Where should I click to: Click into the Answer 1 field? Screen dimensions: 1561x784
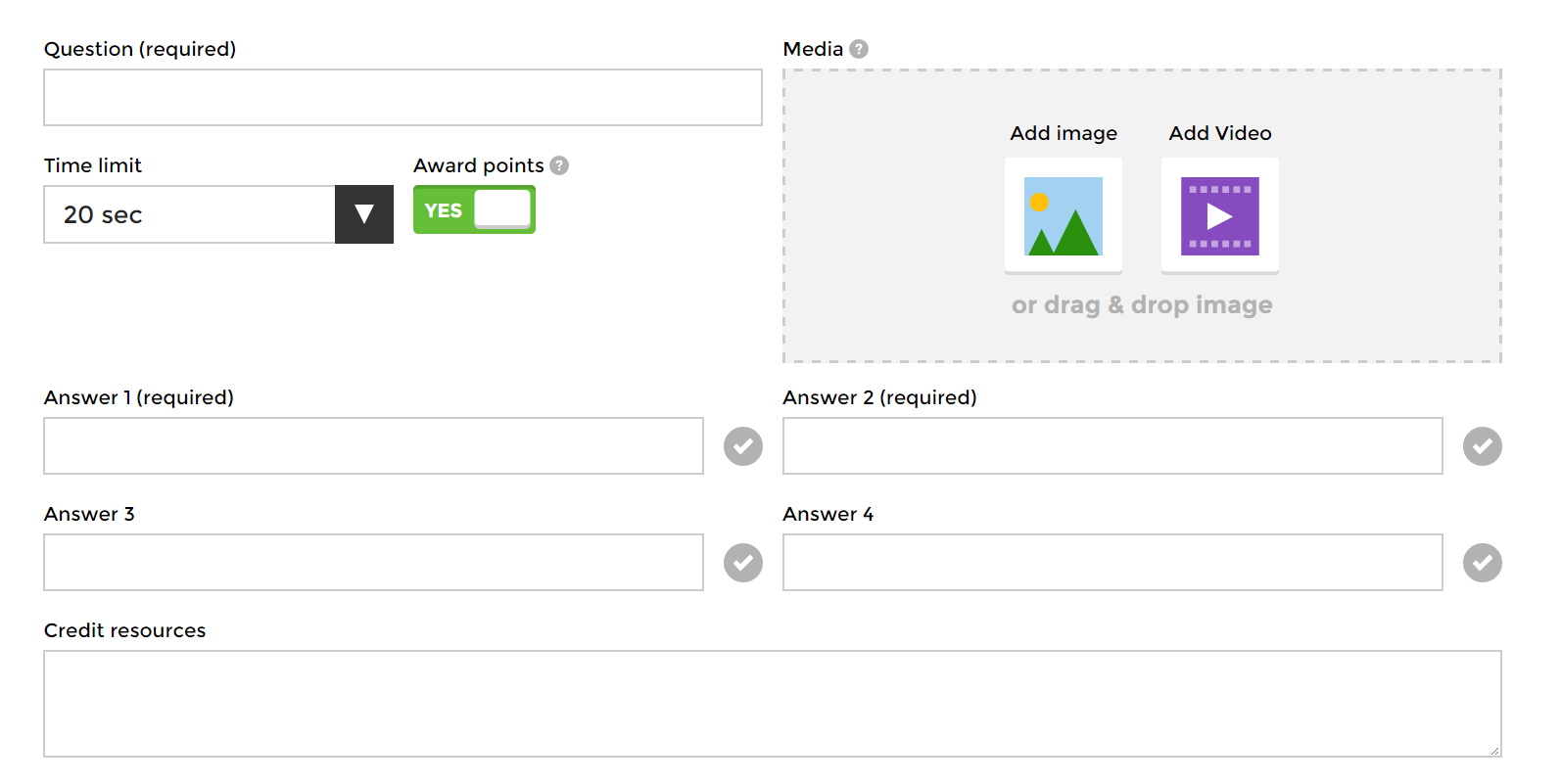pos(373,446)
